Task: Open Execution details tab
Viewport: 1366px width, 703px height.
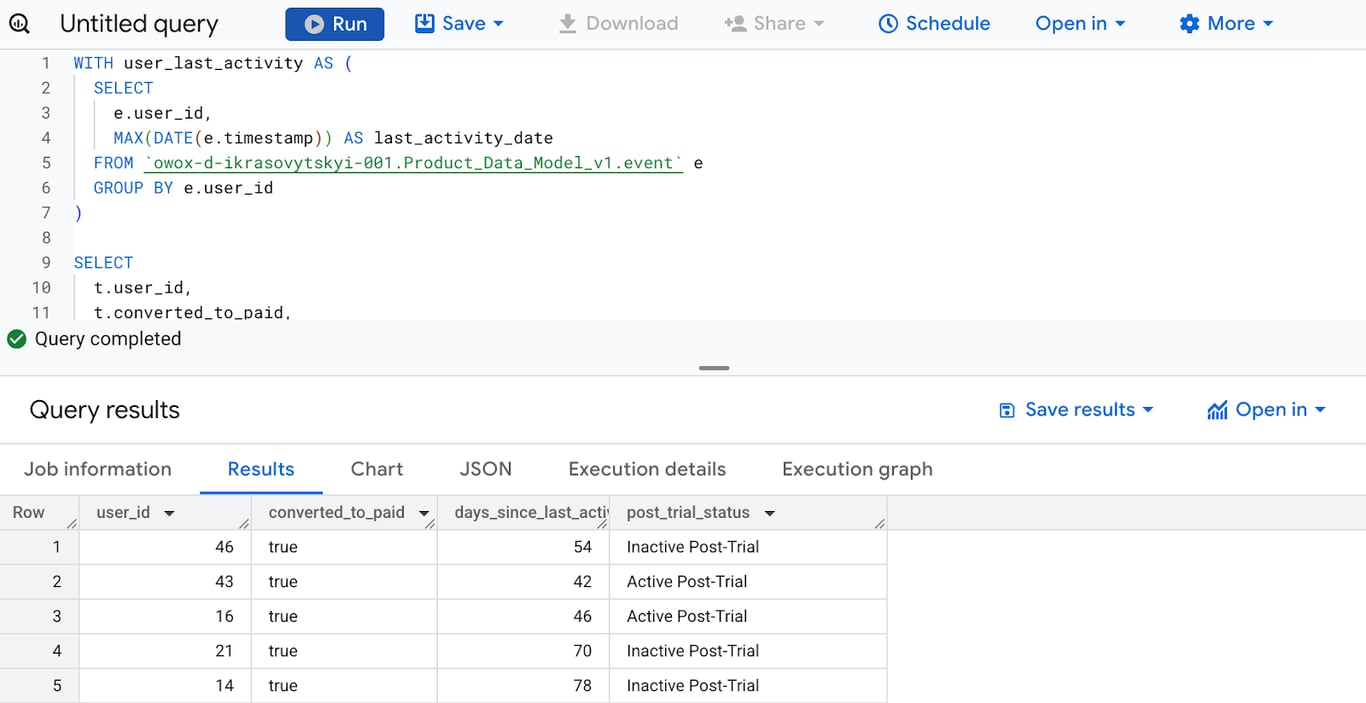Action: (x=647, y=469)
